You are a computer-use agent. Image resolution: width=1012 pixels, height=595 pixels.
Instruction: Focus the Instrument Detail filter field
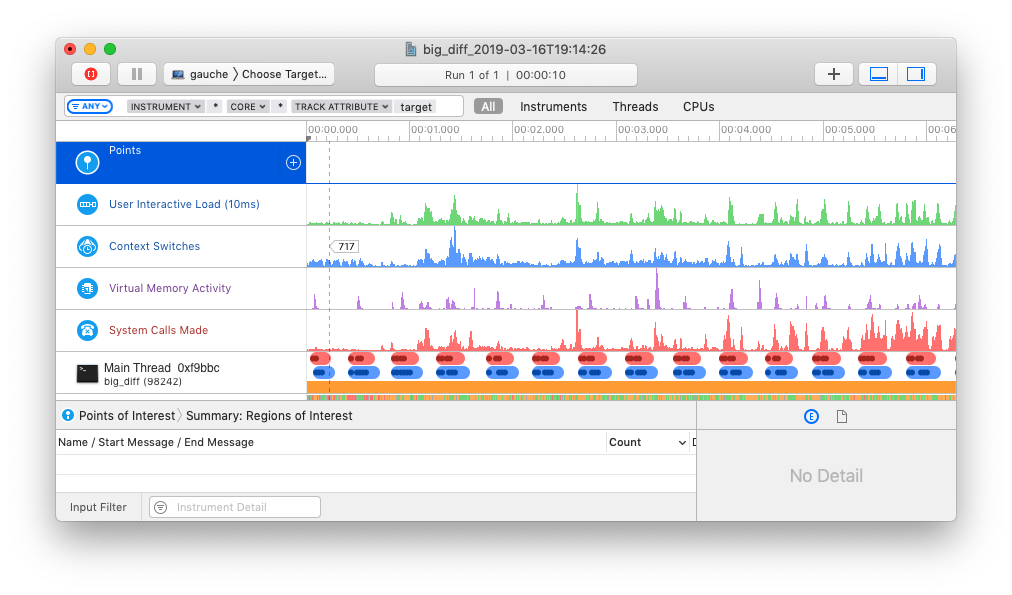[x=235, y=507]
